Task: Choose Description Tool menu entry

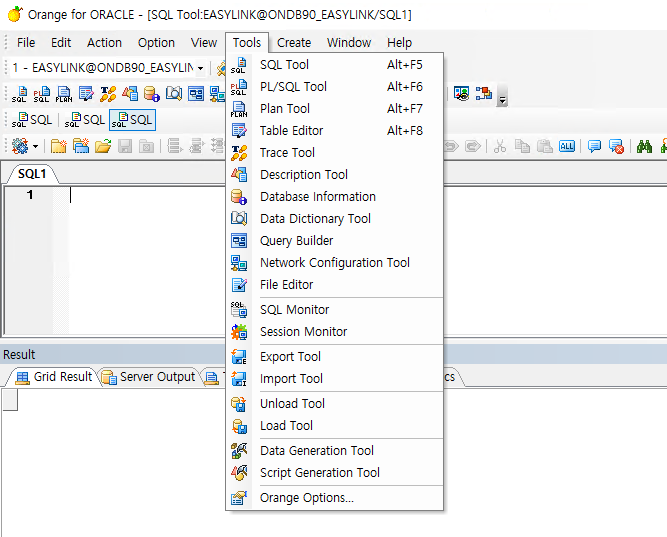Action: 334,174
